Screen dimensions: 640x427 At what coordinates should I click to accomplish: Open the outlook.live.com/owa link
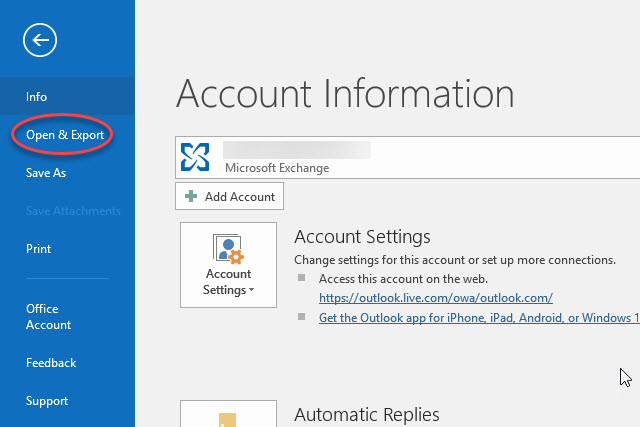(x=436, y=298)
